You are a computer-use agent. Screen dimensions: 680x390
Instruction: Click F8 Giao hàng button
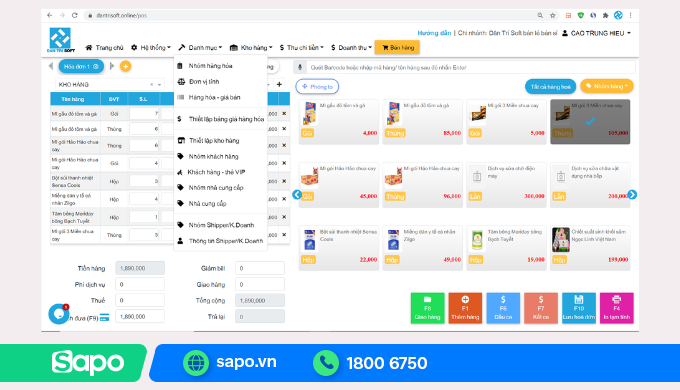(428, 308)
